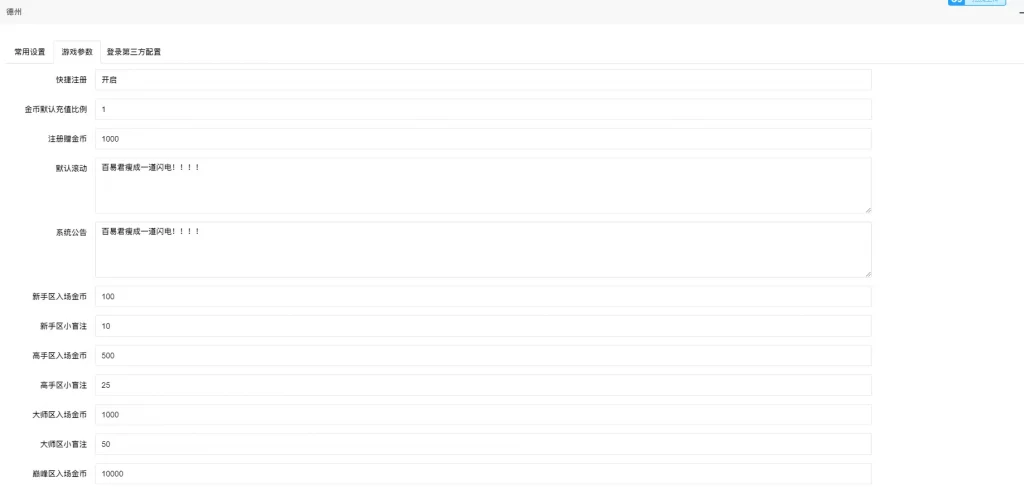This screenshot has width=1024, height=487.
Task: Click inside the 系统公告 text area
Action: coord(483,249)
